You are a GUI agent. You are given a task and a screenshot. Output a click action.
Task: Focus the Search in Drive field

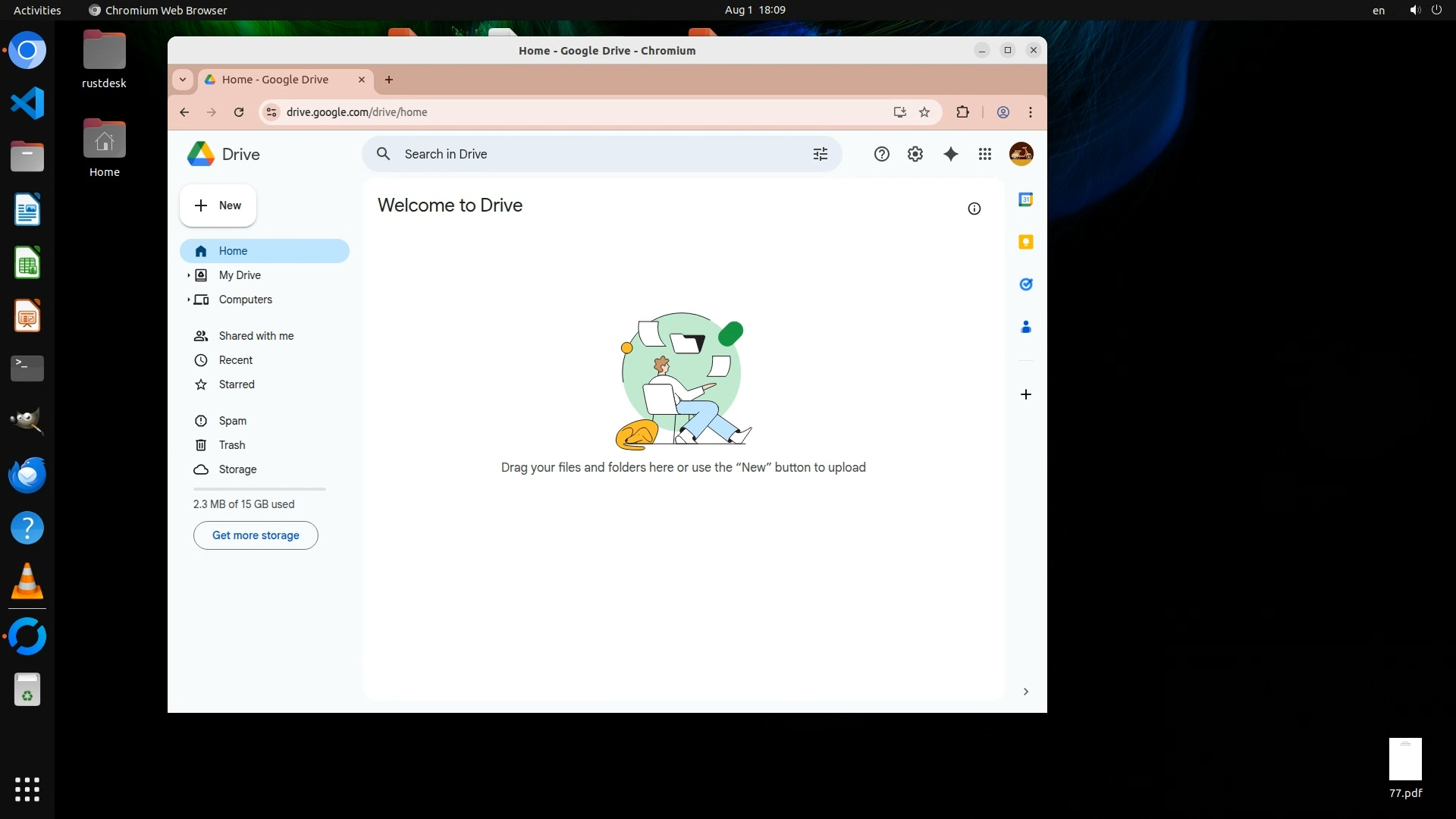(591, 154)
